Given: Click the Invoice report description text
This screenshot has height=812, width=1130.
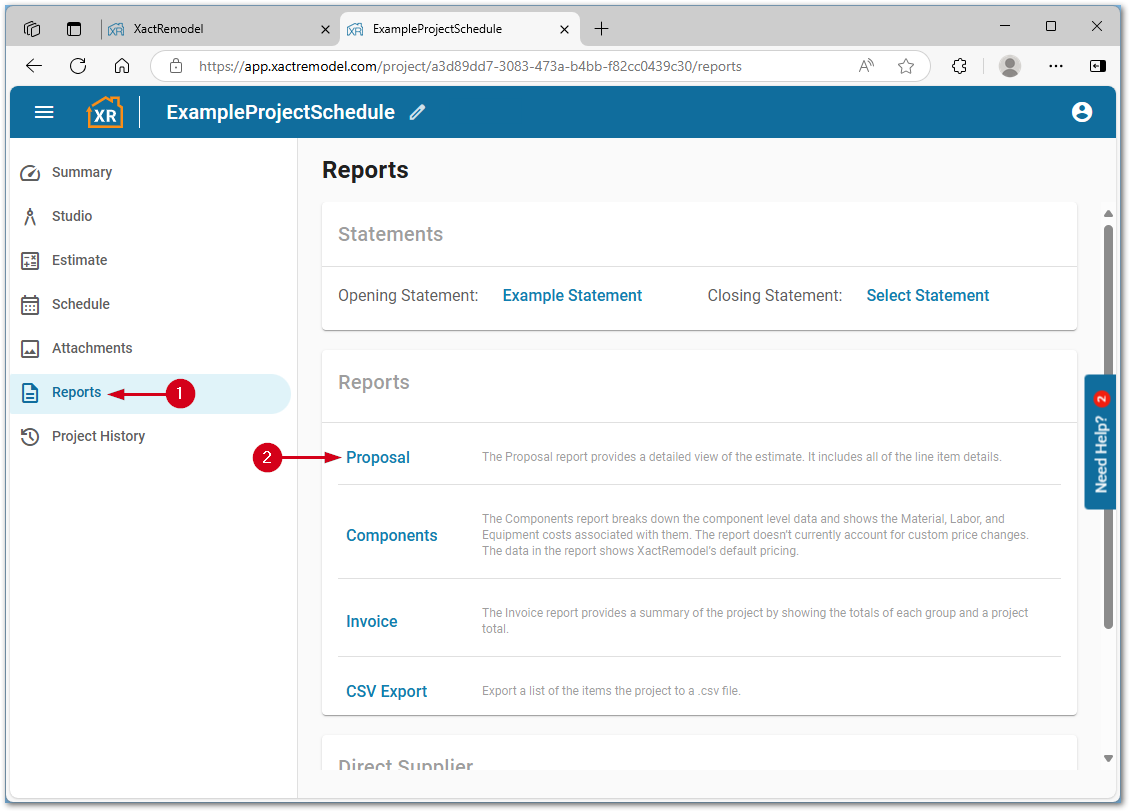Looking at the screenshot, I should pos(755,620).
